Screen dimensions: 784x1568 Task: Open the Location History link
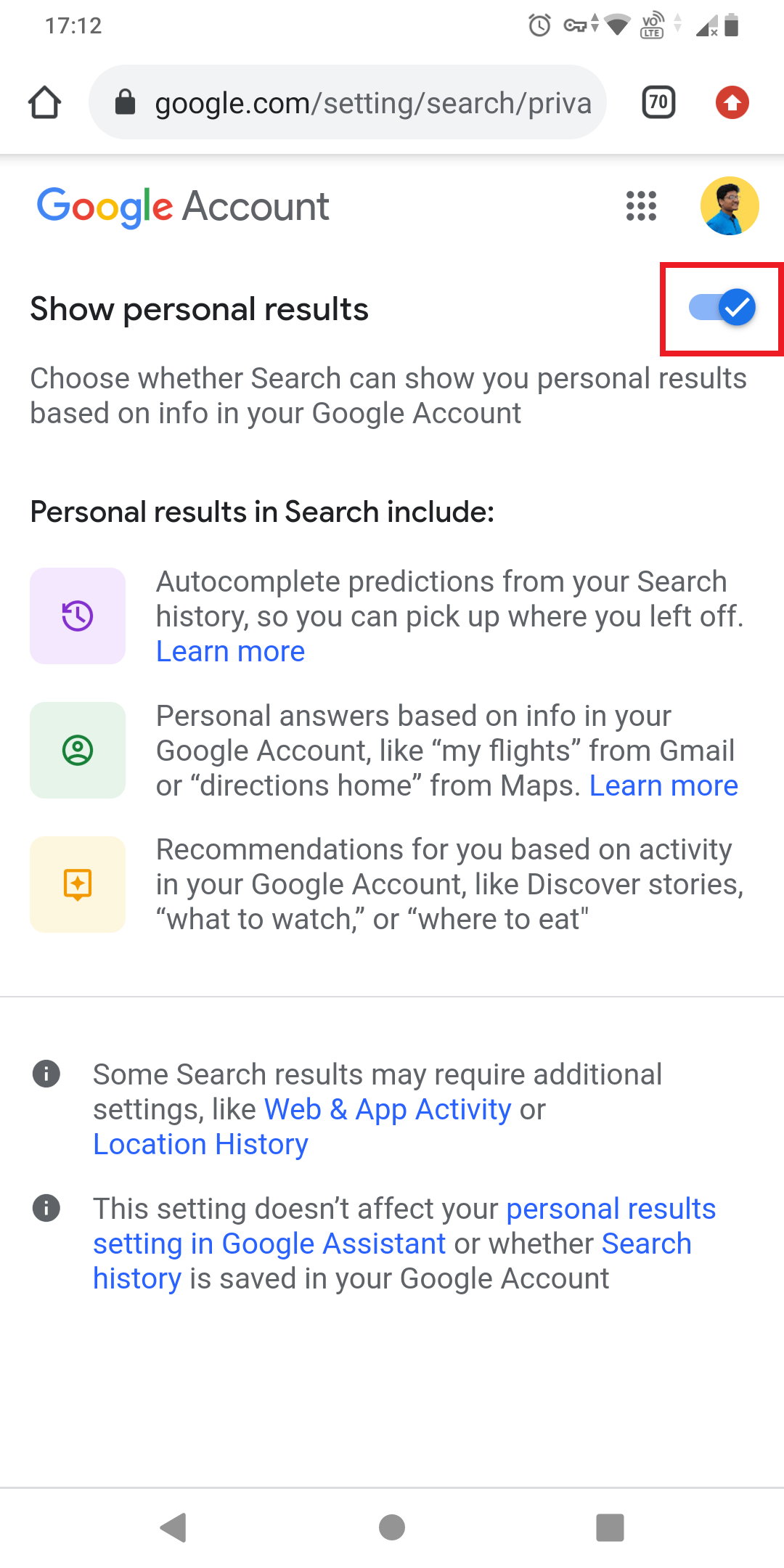(x=200, y=1144)
